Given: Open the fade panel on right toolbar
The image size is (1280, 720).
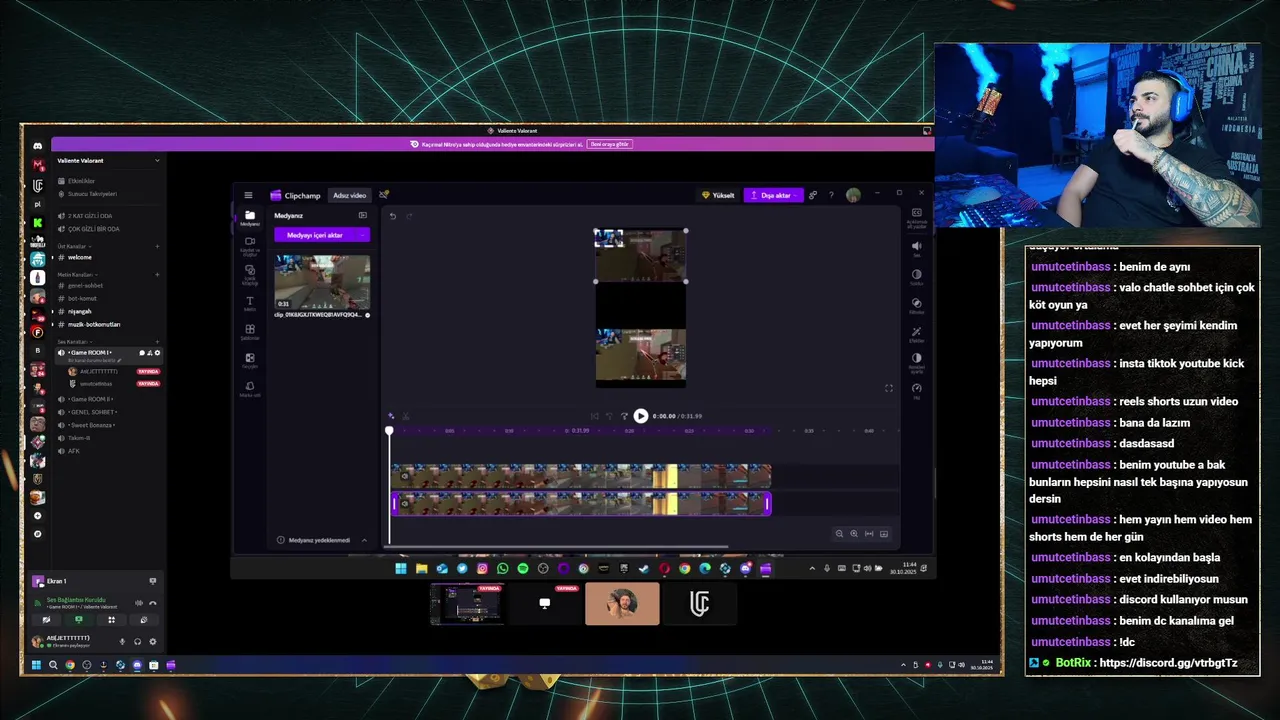Looking at the screenshot, I should (916, 276).
